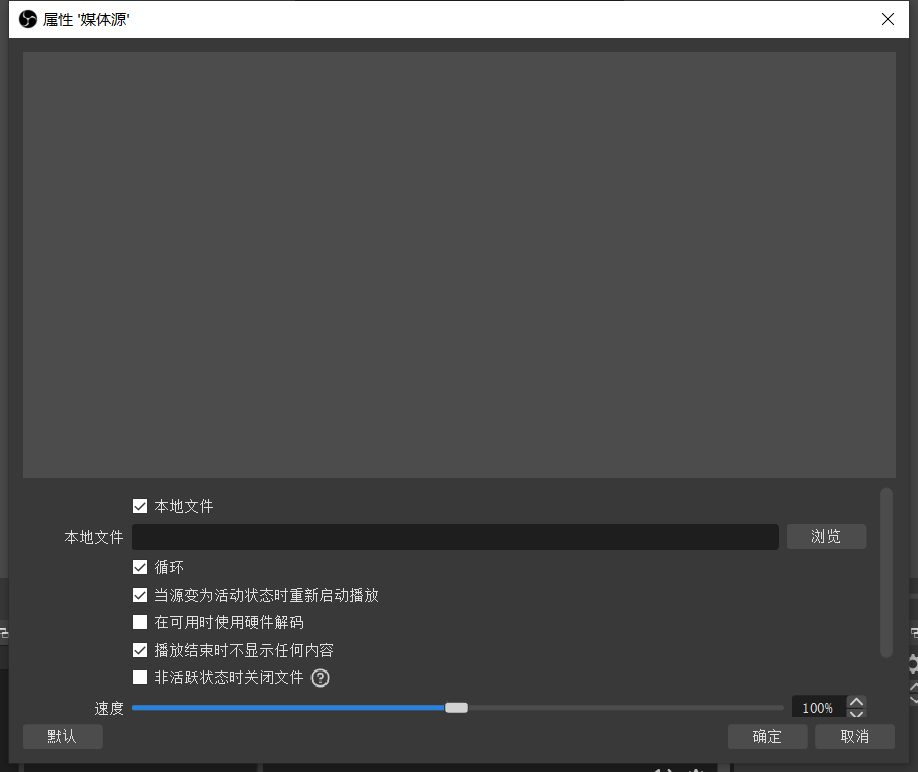Click the 确定 OK button
Viewport: 918px width, 772px height.
[767, 736]
